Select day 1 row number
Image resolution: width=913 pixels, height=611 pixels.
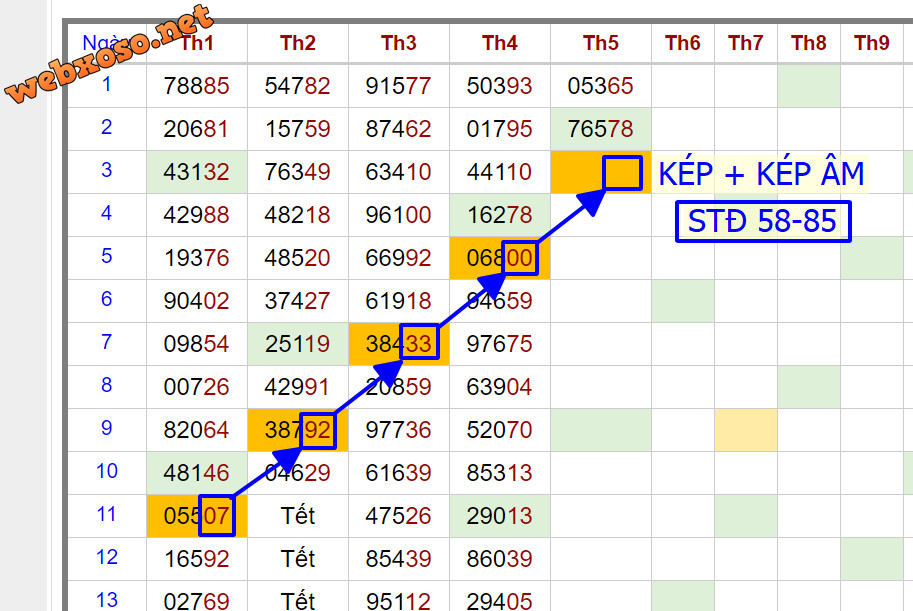pos(107,84)
